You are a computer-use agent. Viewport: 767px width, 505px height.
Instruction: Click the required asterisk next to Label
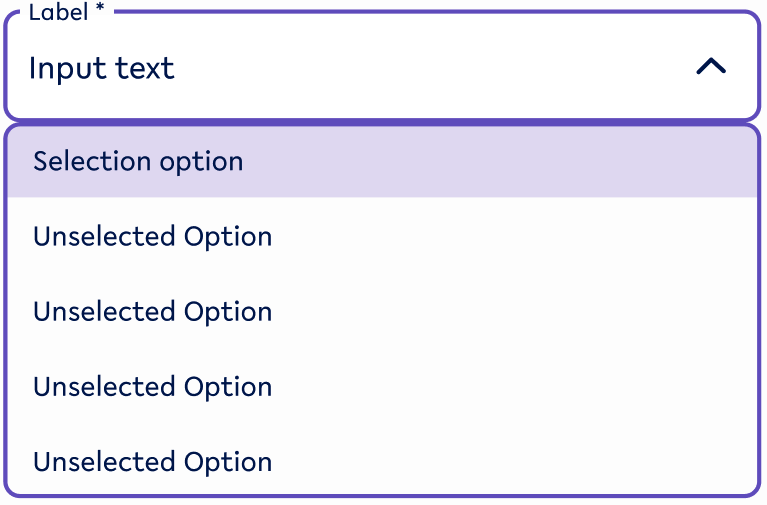(100, 12)
